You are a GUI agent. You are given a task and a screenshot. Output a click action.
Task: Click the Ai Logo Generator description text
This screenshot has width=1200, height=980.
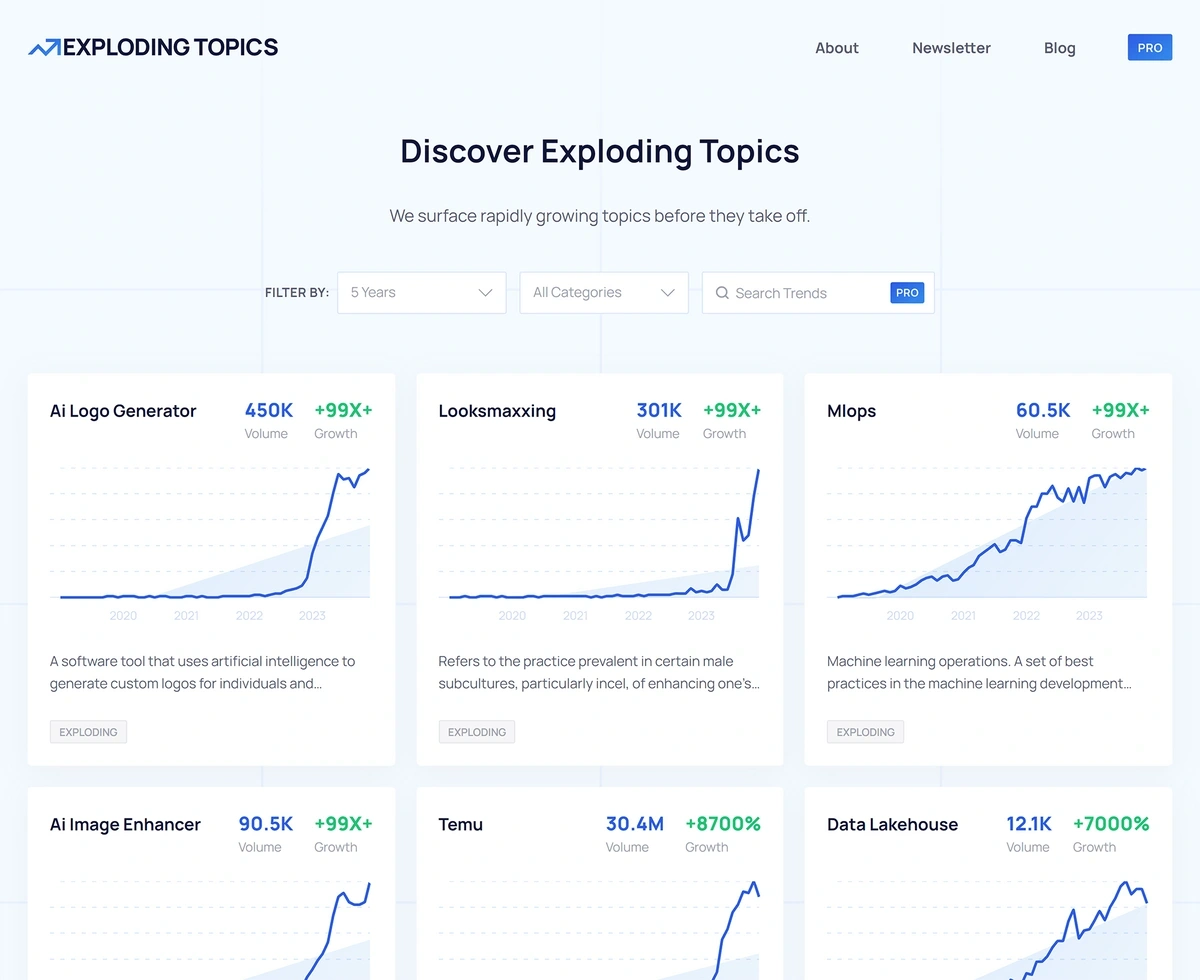(x=203, y=672)
